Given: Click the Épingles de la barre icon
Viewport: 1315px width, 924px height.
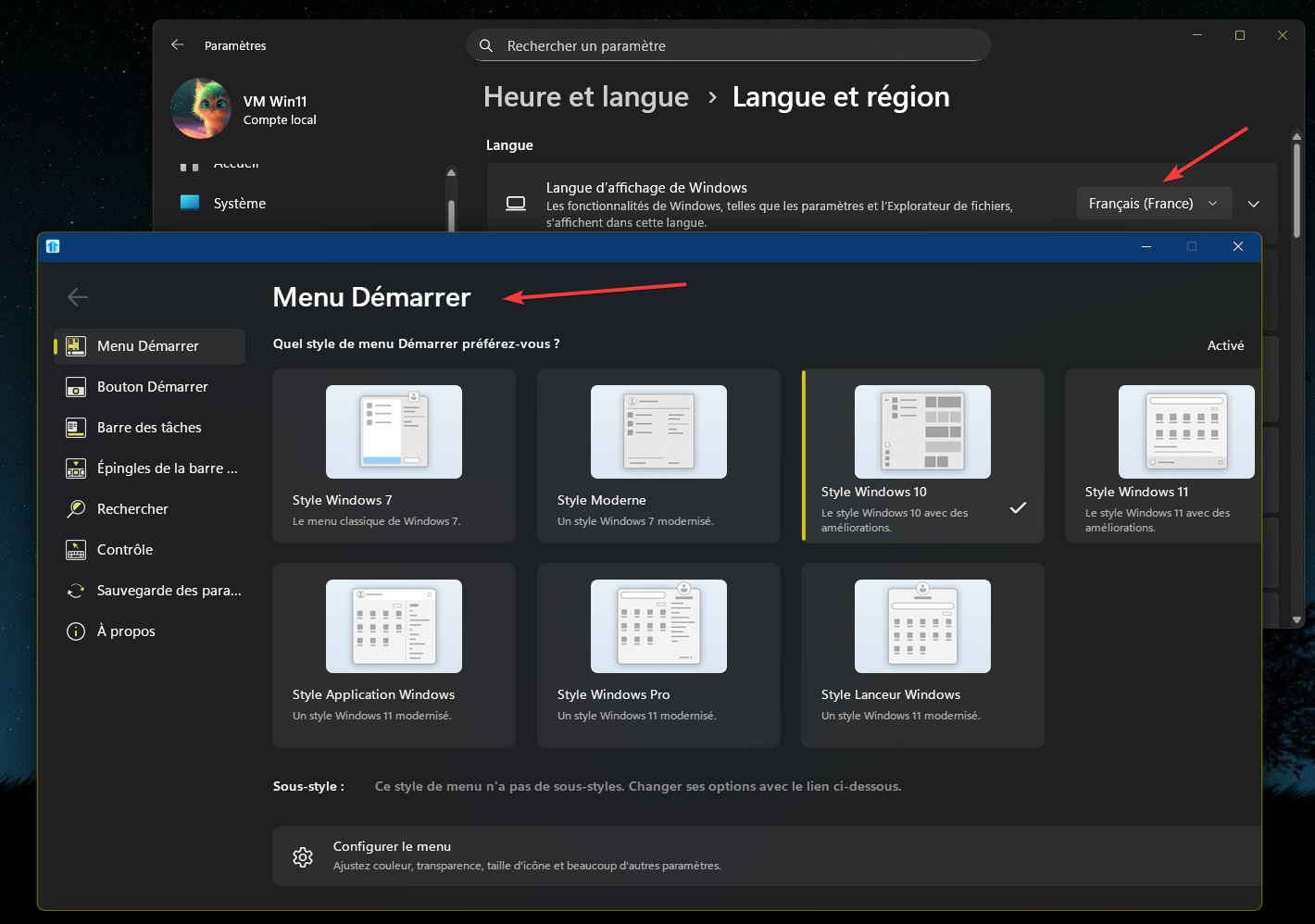Looking at the screenshot, I should [76, 468].
